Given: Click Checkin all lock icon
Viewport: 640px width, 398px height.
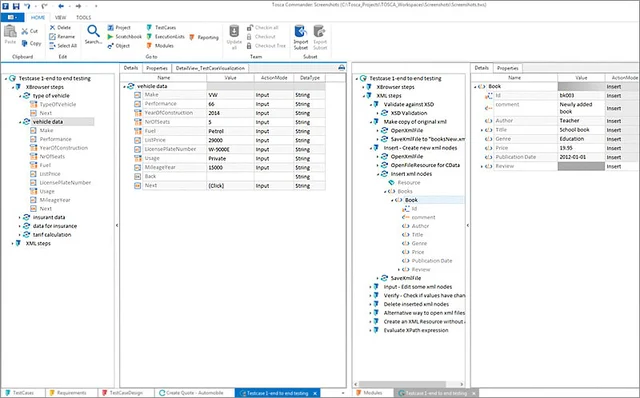Looking at the screenshot, I should tap(250, 27).
